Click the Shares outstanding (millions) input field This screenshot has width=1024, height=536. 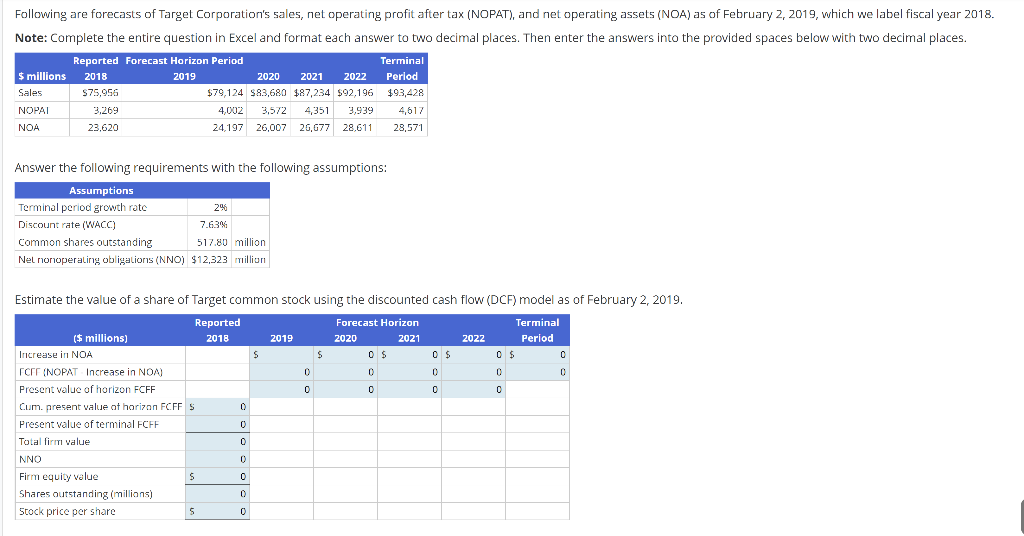(x=217, y=494)
